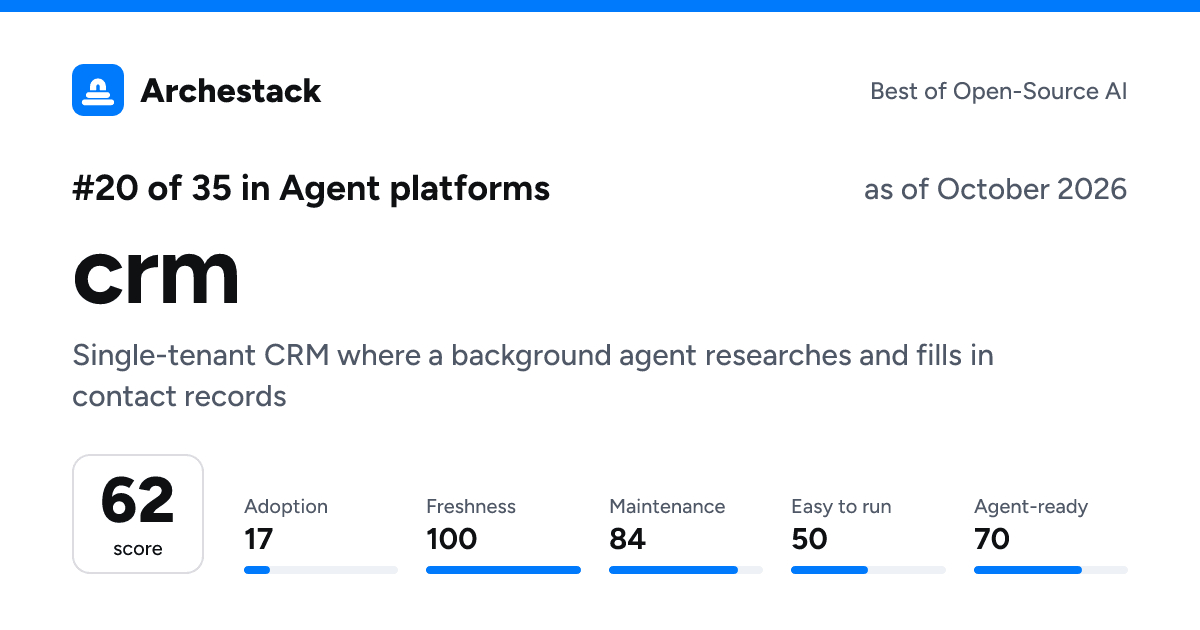This screenshot has width=1200, height=630.
Task: Click the Maintenance value 84
Action: pyautogui.click(x=627, y=540)
